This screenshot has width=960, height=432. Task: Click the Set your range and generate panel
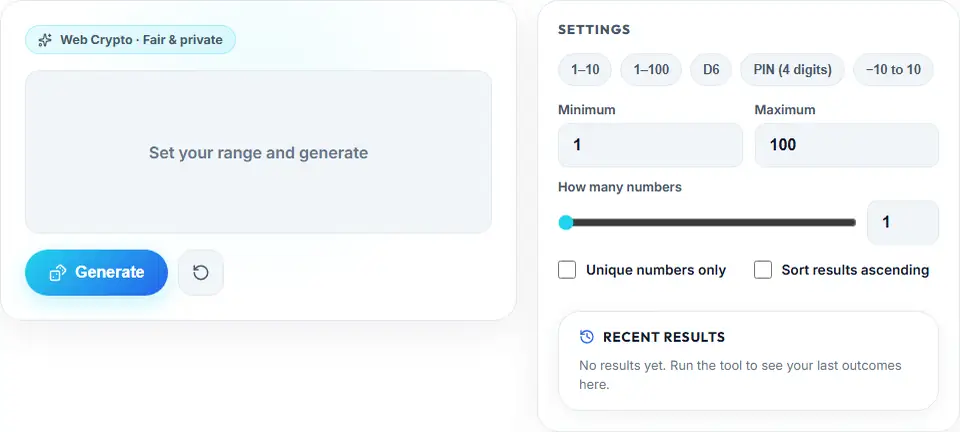click(258, 152)
